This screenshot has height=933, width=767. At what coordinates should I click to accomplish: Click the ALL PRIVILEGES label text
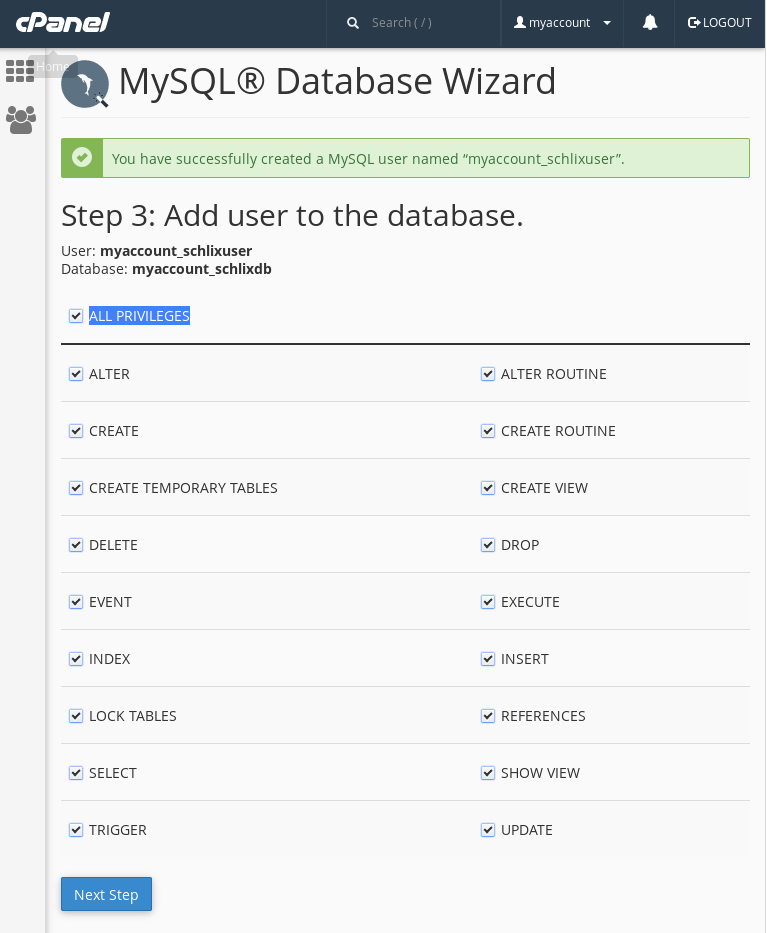pyautogui.click(x=139, y=316)
